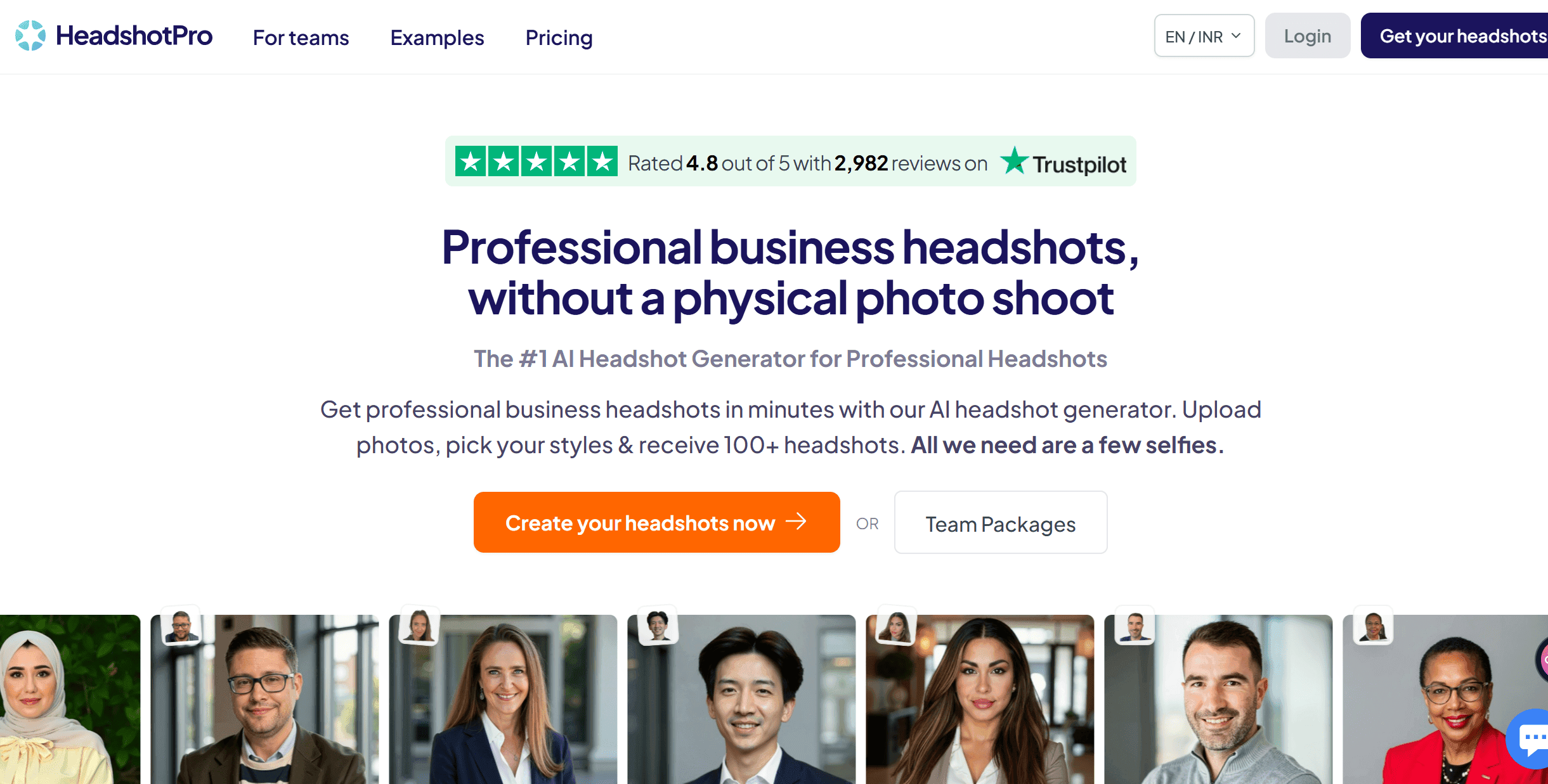1548x784 pixels.
Task: Click the five green rating stars
Action: [536, 161]
